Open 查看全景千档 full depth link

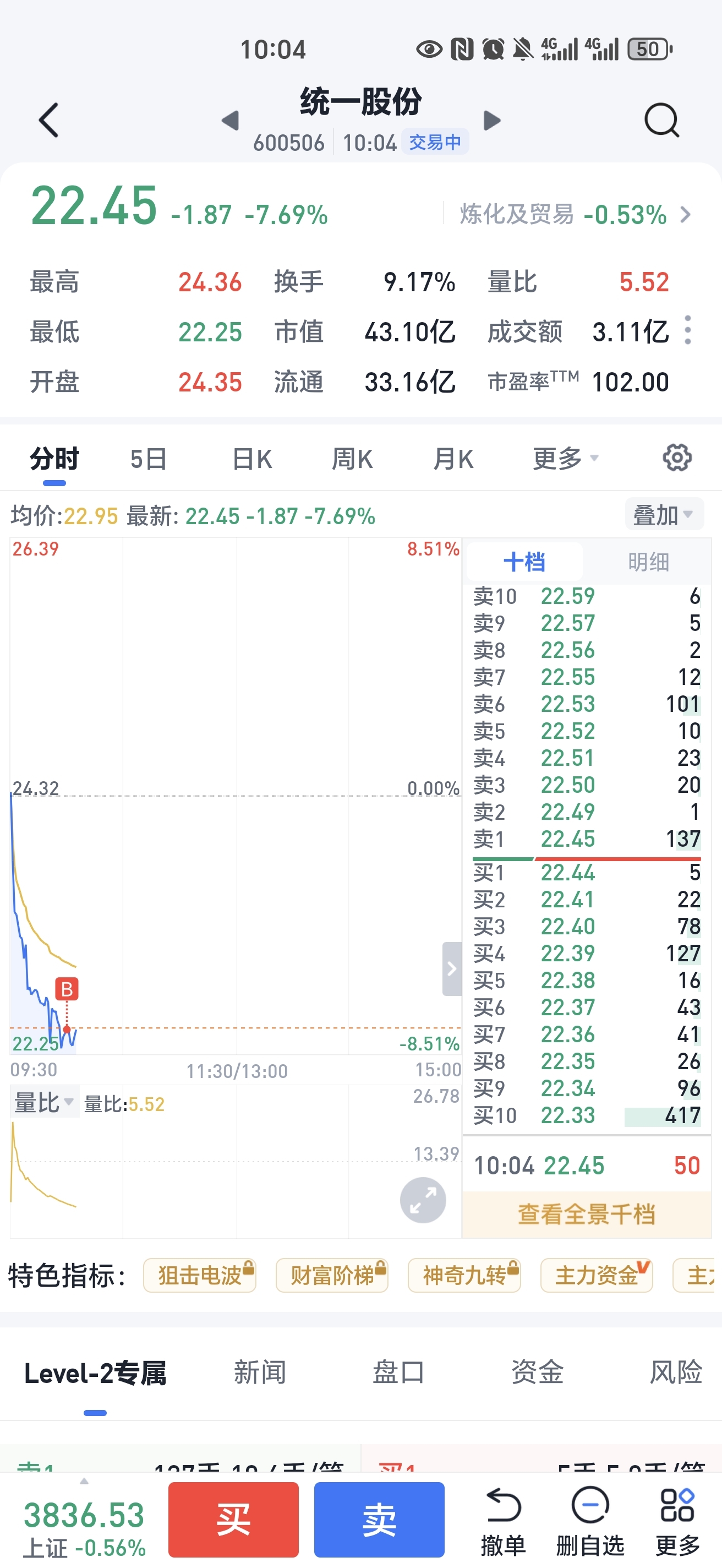587,1215
